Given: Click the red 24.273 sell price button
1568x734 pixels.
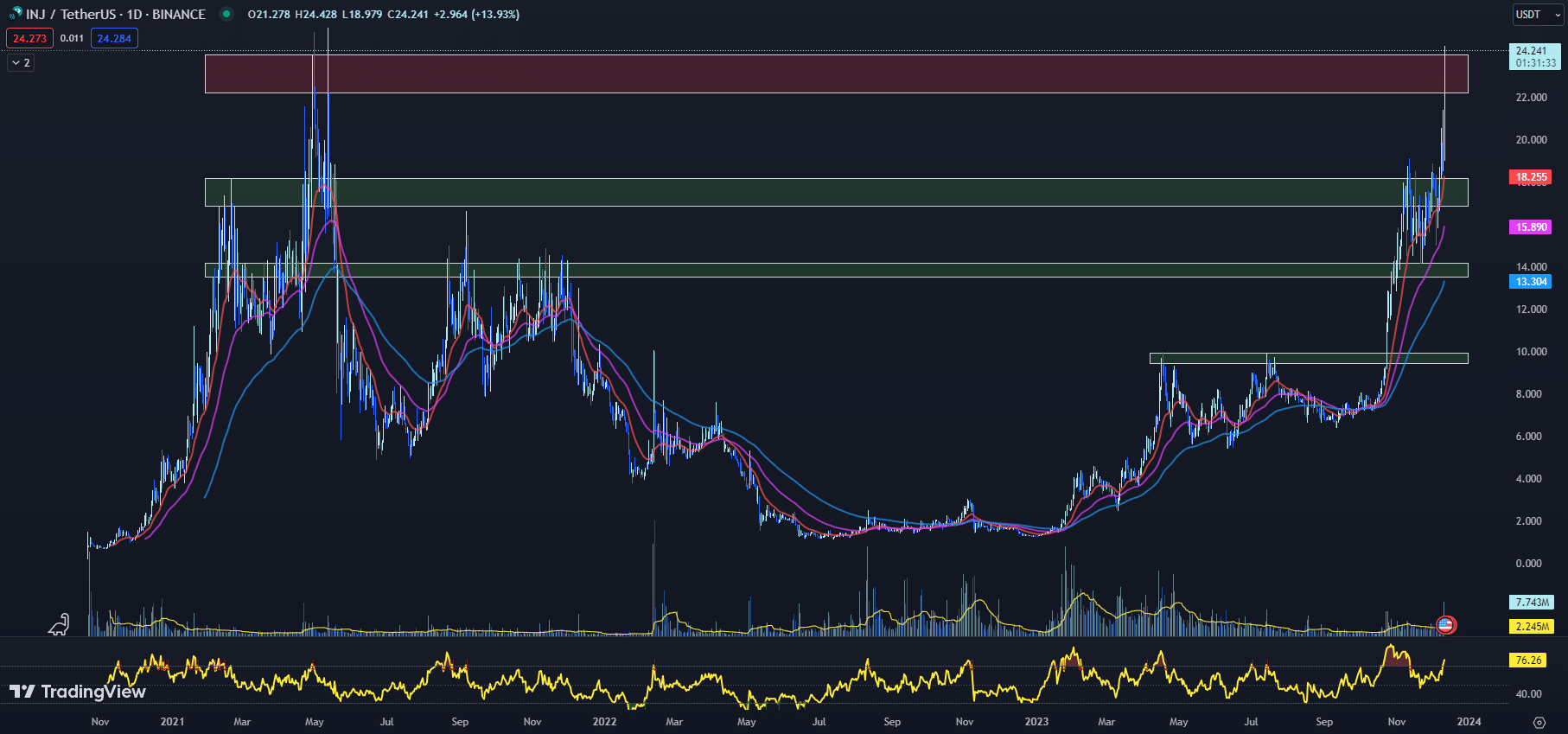Looking at the screenshot, I should (x=29, y=38).
